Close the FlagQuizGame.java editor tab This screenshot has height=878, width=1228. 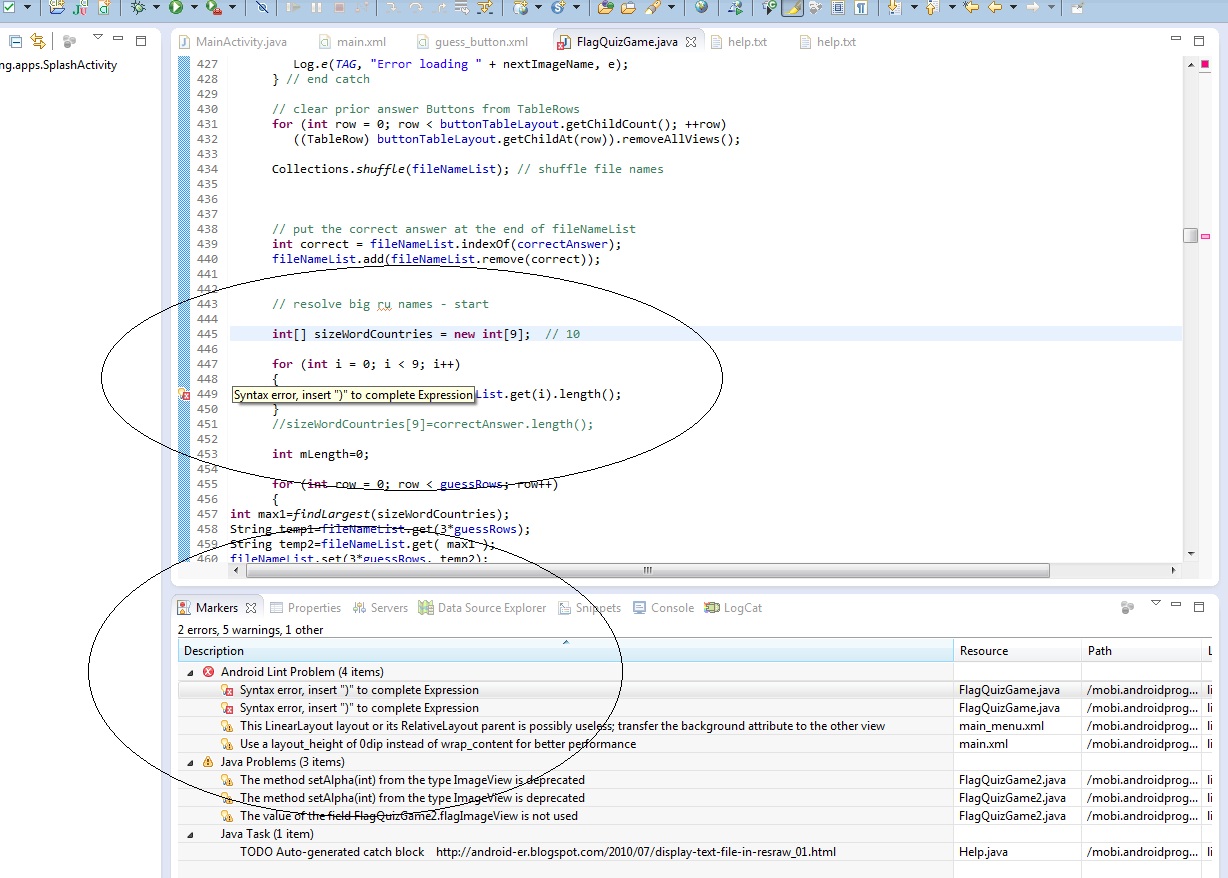click(690, 42)
